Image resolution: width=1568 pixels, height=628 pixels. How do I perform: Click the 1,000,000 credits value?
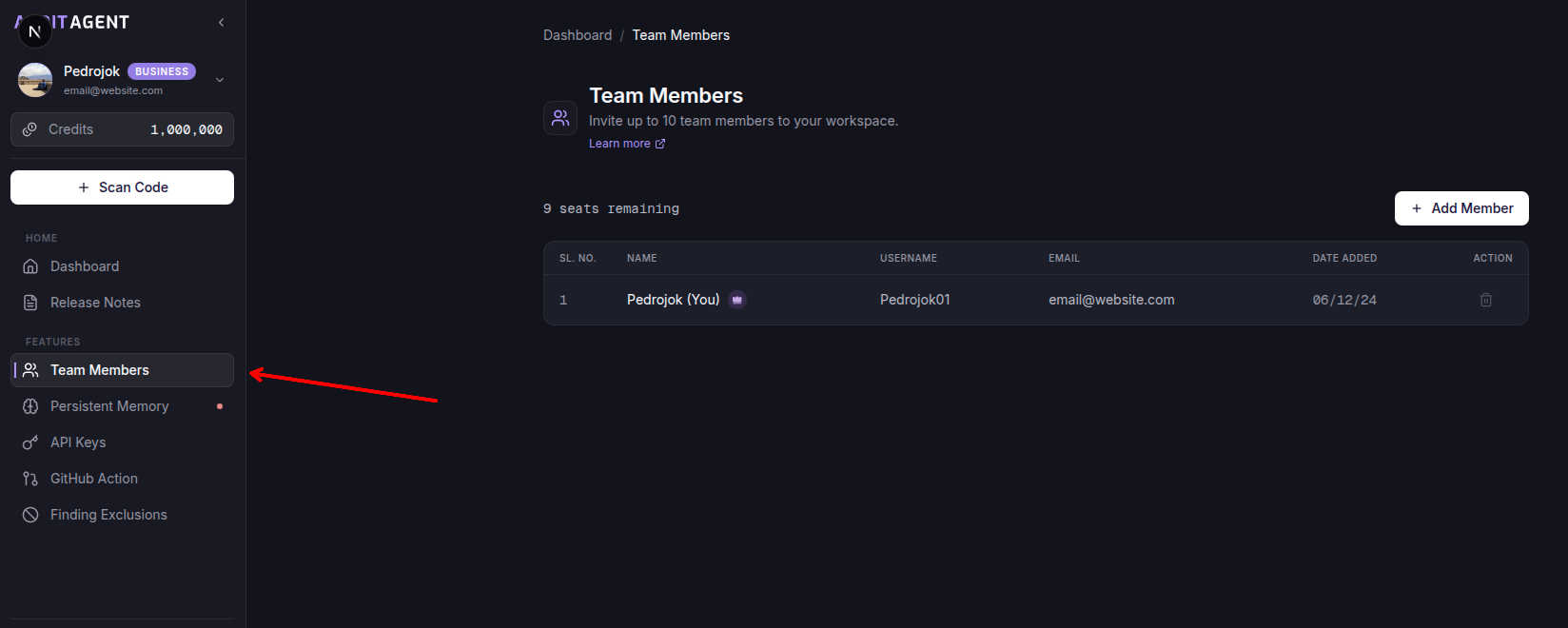pos(186,129)
